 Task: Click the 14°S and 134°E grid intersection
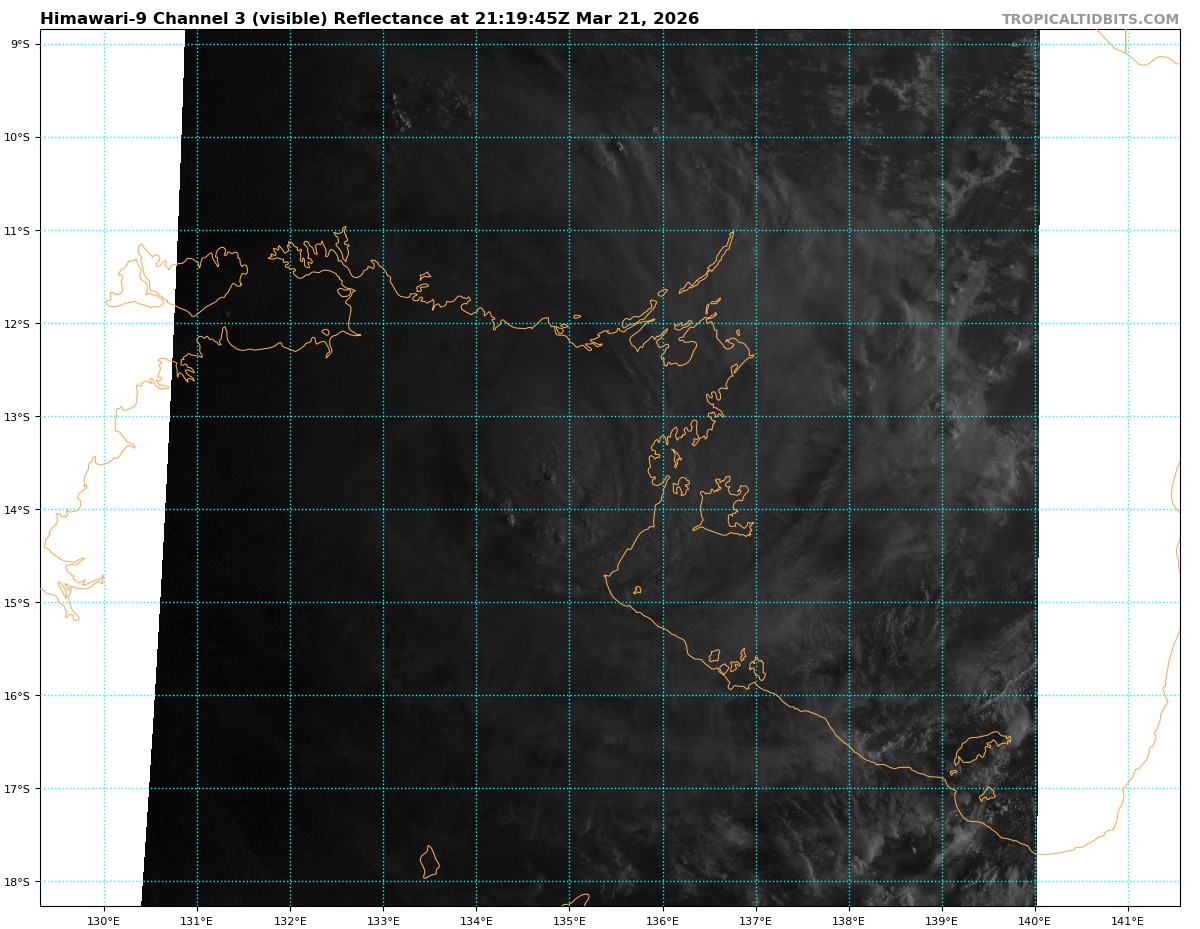click(x=476, y=510)
